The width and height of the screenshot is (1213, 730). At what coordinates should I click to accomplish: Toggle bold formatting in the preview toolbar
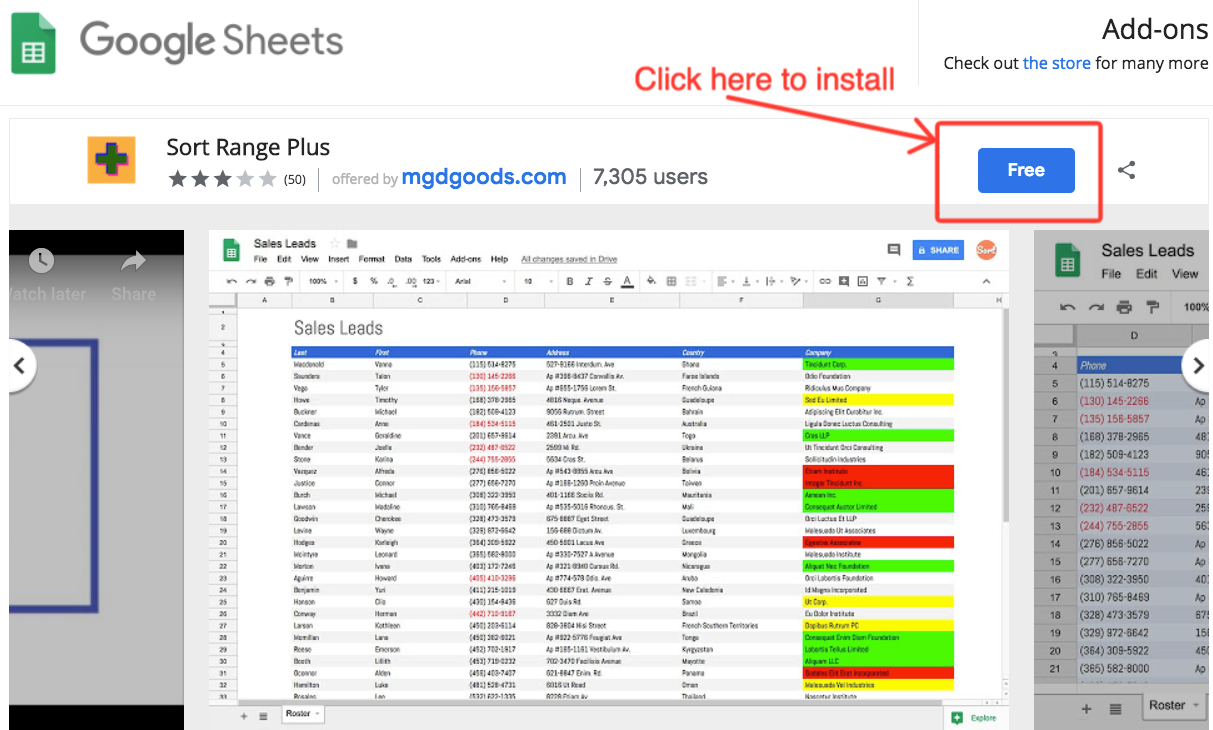pyautogui.click(x=569, y=281)
